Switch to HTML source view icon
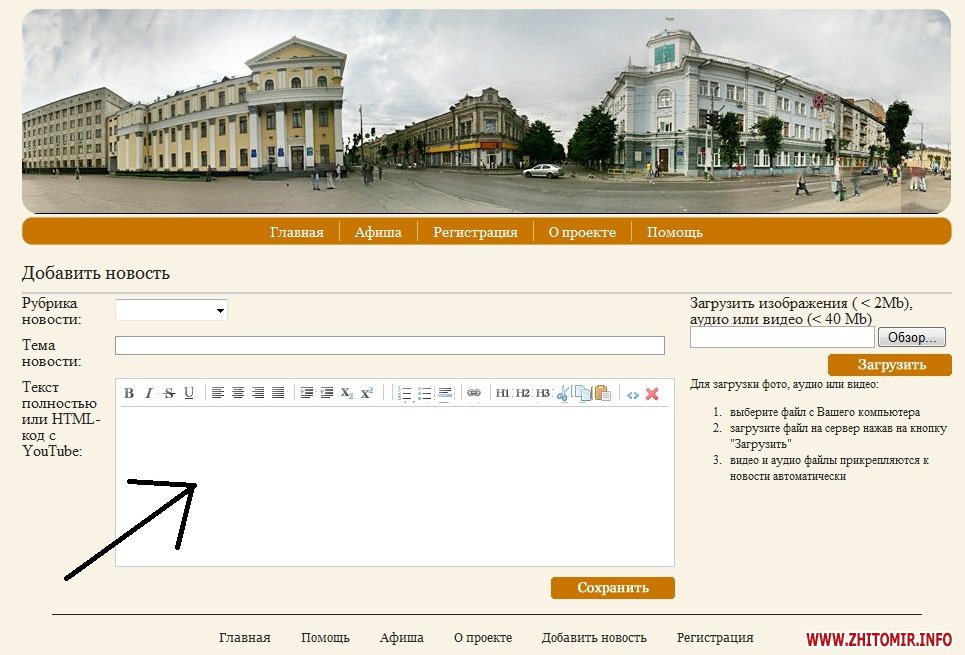 (633, 393)
